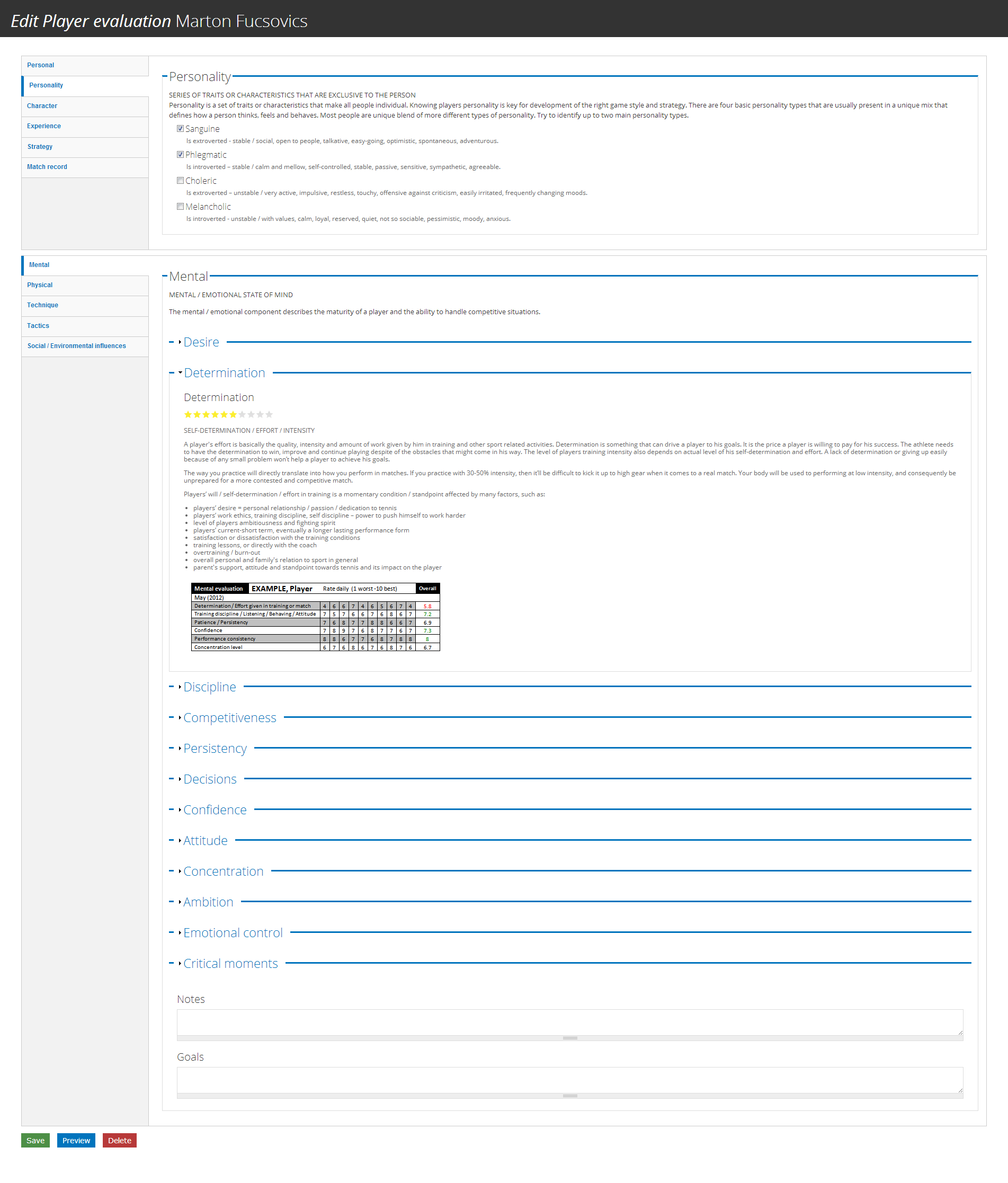Image resolution: width=1008 pixels, height=1183 pixels.
Task: Expand the Emotional control section
Action: click(x=233, y=933)
